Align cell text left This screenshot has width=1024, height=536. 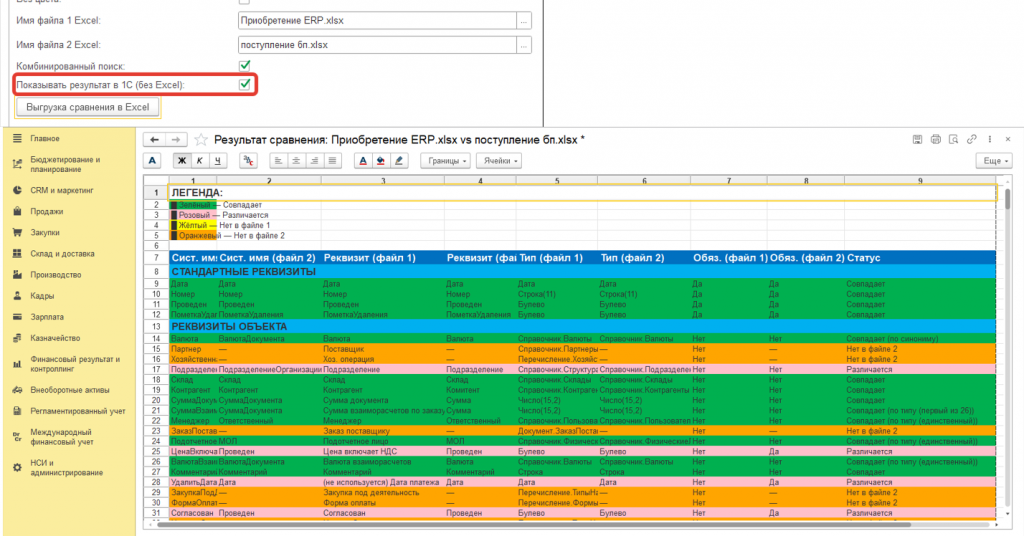click(278, 161)
